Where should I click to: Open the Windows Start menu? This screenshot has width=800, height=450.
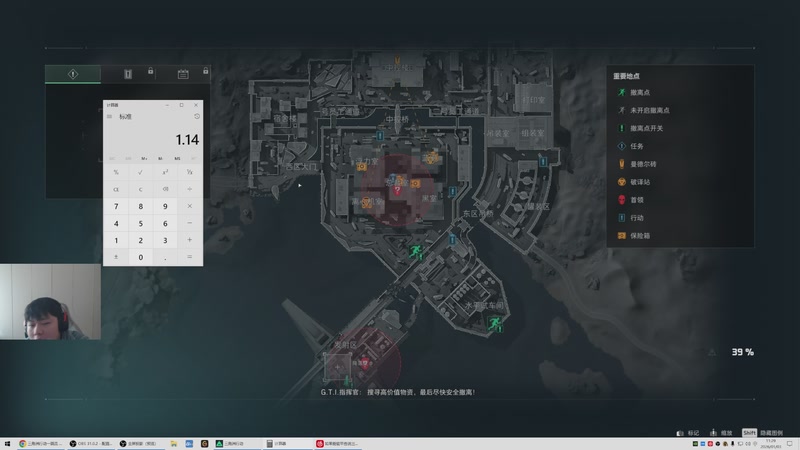point(7,444)
